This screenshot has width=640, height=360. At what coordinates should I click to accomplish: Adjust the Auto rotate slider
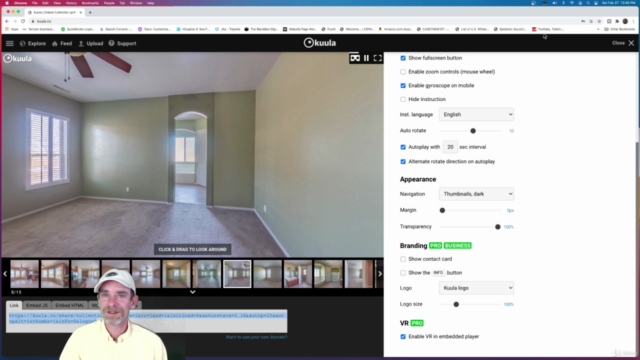[473, 131]
